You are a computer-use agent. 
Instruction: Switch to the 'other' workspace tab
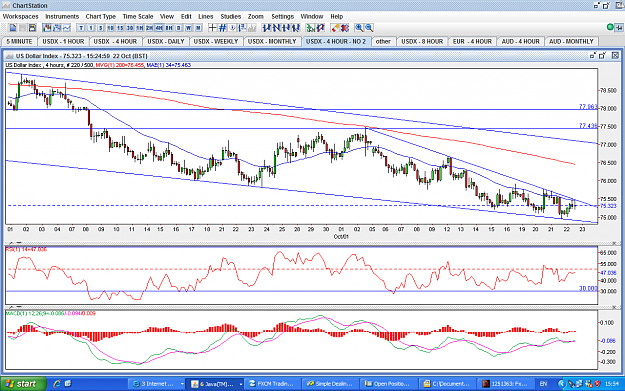tap(383, 41)
